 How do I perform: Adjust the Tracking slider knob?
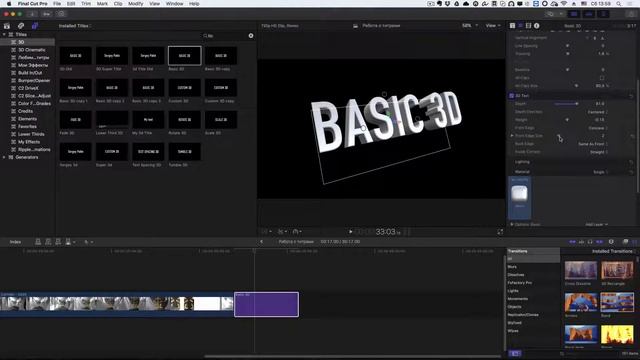[567, 53]
